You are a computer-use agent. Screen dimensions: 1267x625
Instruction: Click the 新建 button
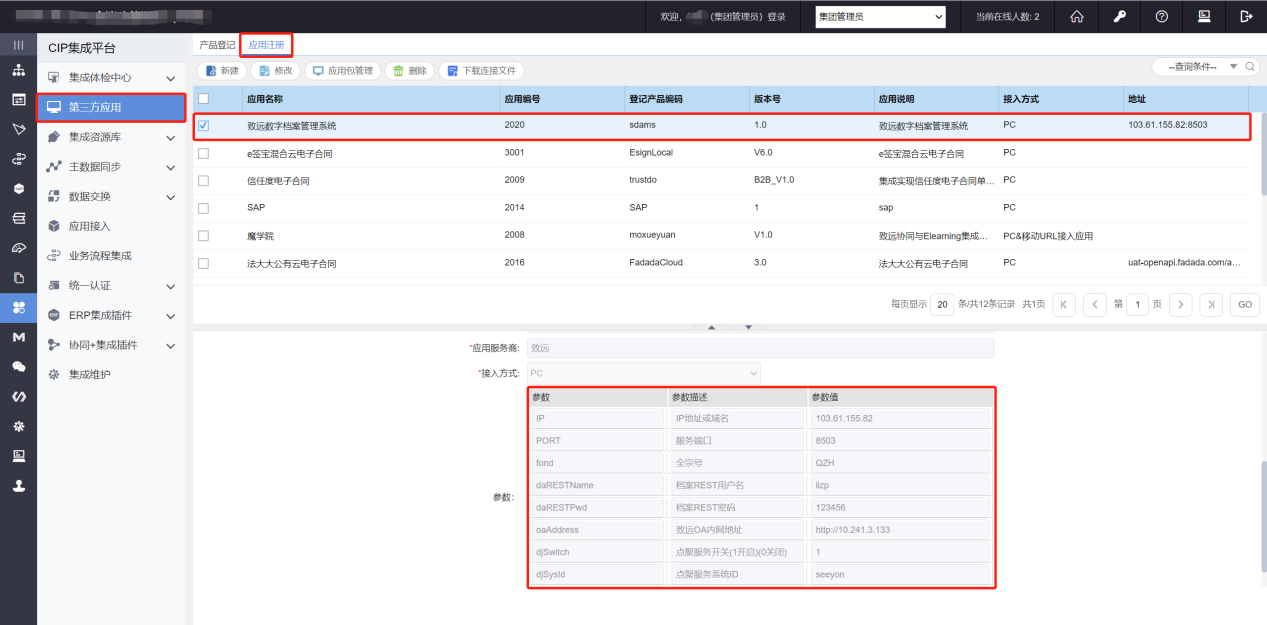pos(222,71)
